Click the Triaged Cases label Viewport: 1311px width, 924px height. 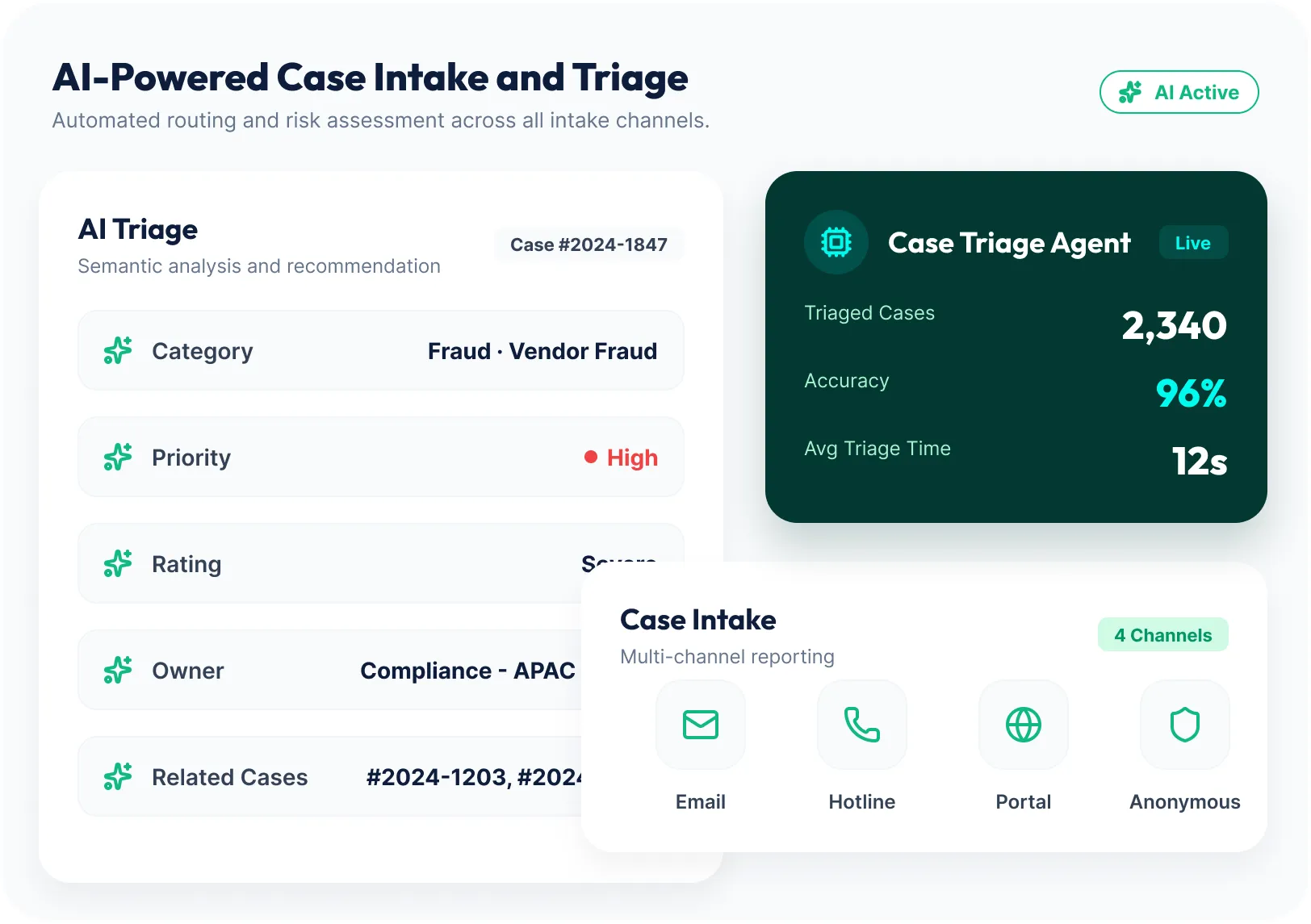coord(869,313)
